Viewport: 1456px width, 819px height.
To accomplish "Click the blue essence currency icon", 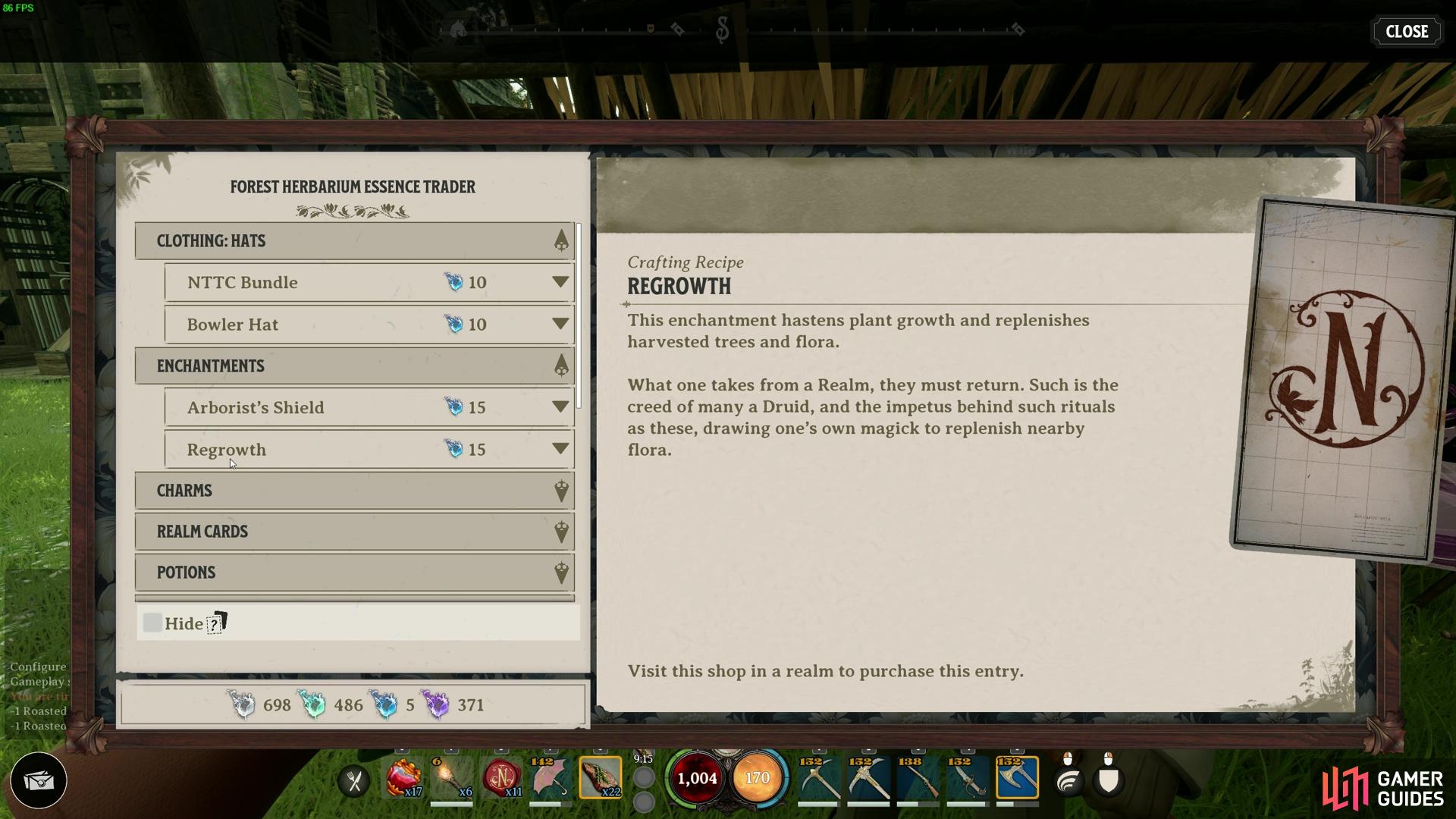I will pyautogui.click(x=386, y=704).
